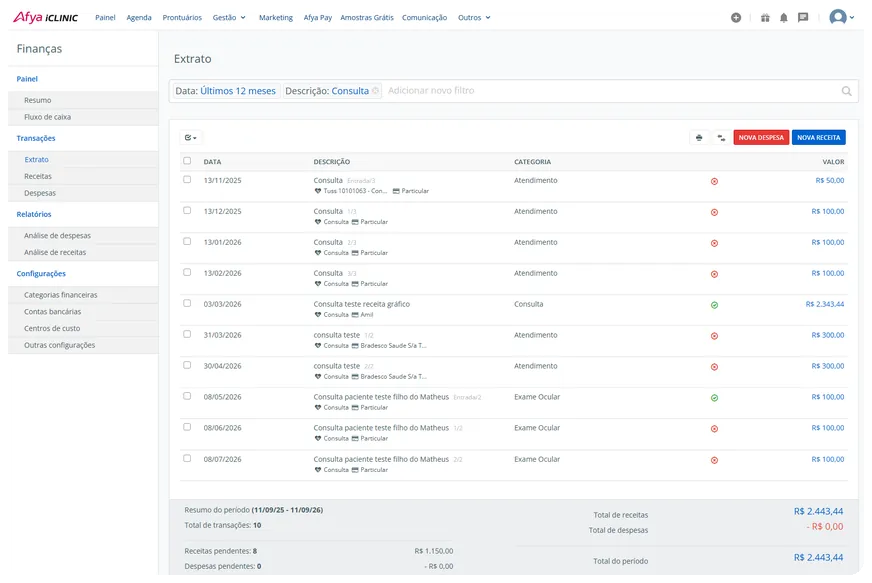Click the print icon above the table

[699, 137]
